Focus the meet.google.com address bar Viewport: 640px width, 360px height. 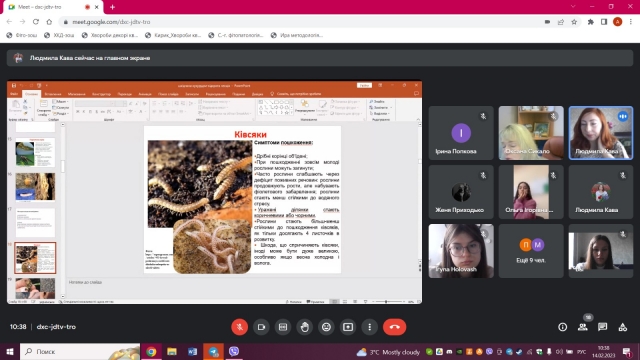[302, 22]
